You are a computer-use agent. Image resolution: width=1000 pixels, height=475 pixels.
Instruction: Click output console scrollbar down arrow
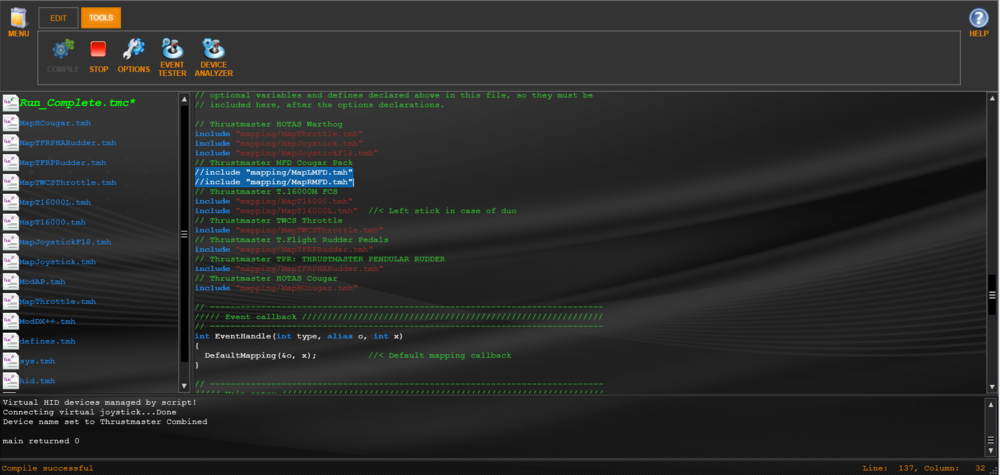pyautogui.click(x=990, y=451)
